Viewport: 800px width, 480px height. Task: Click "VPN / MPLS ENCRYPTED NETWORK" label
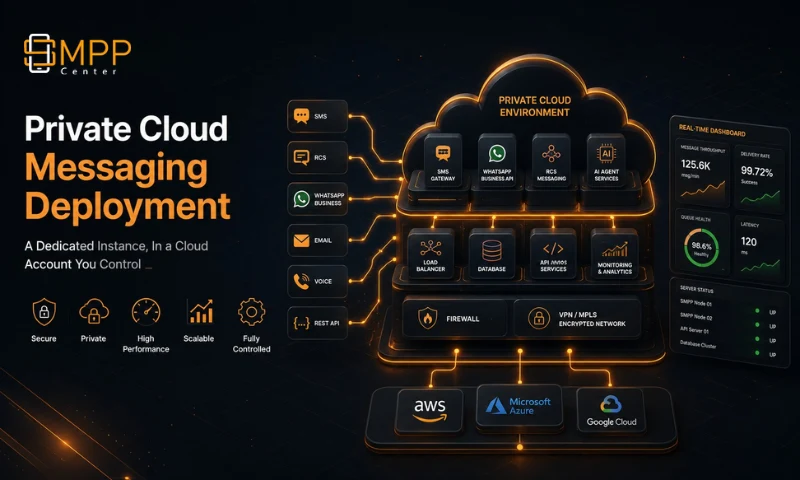[x=592, y=319]
